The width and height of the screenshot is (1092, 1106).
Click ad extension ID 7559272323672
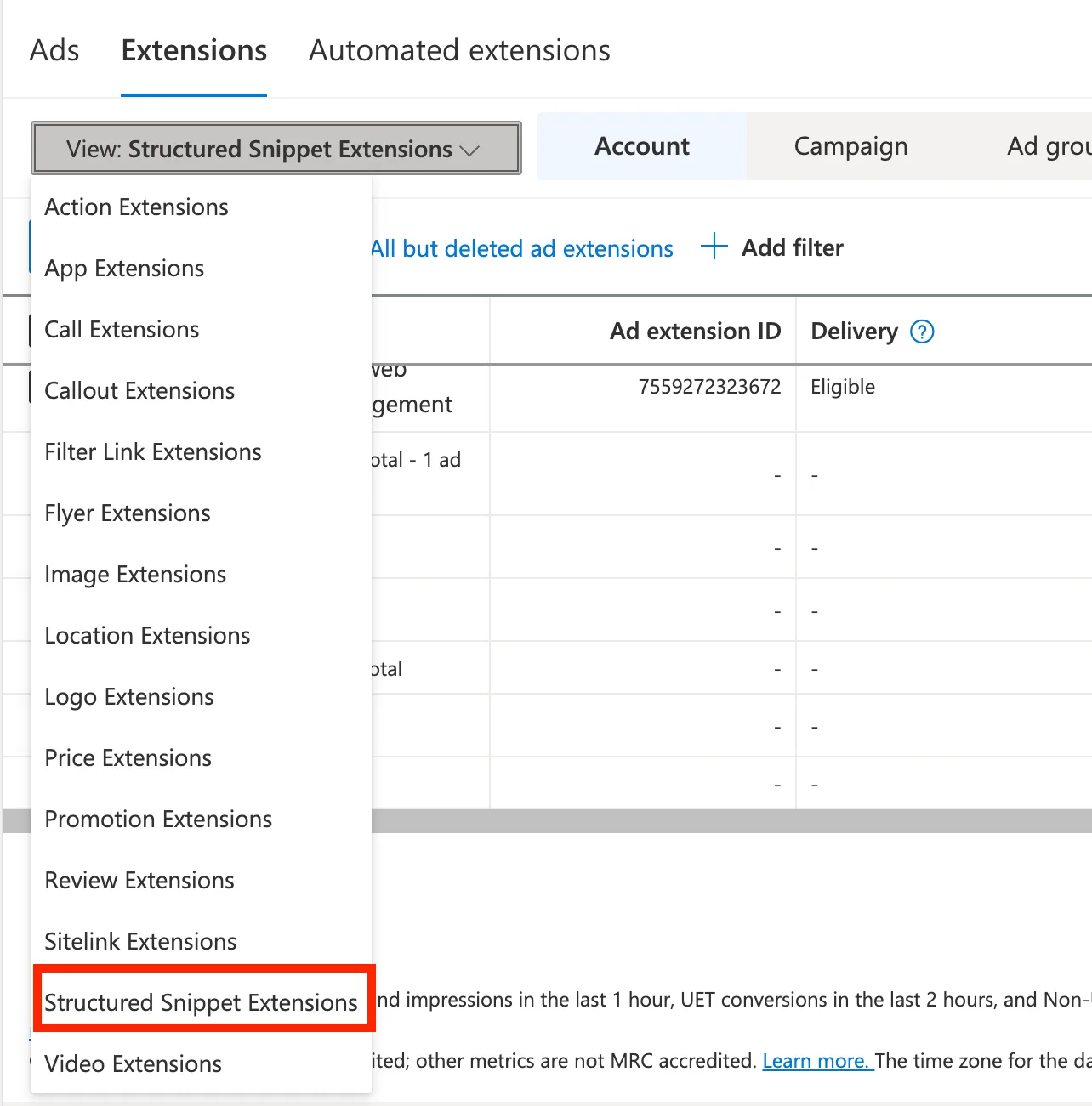tap(709, 387)
